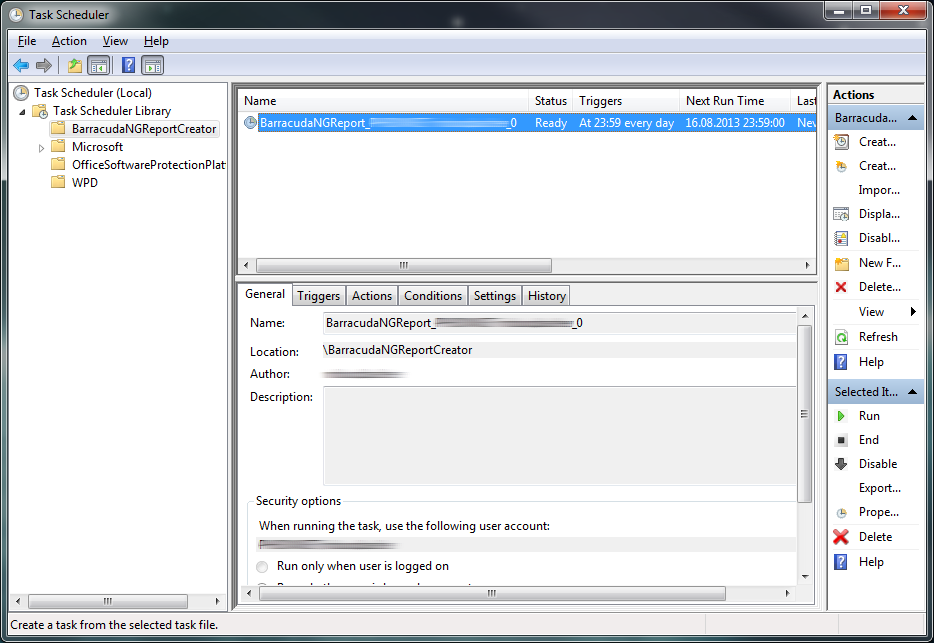Click the Name field in General tab

[x=560, y=323]
